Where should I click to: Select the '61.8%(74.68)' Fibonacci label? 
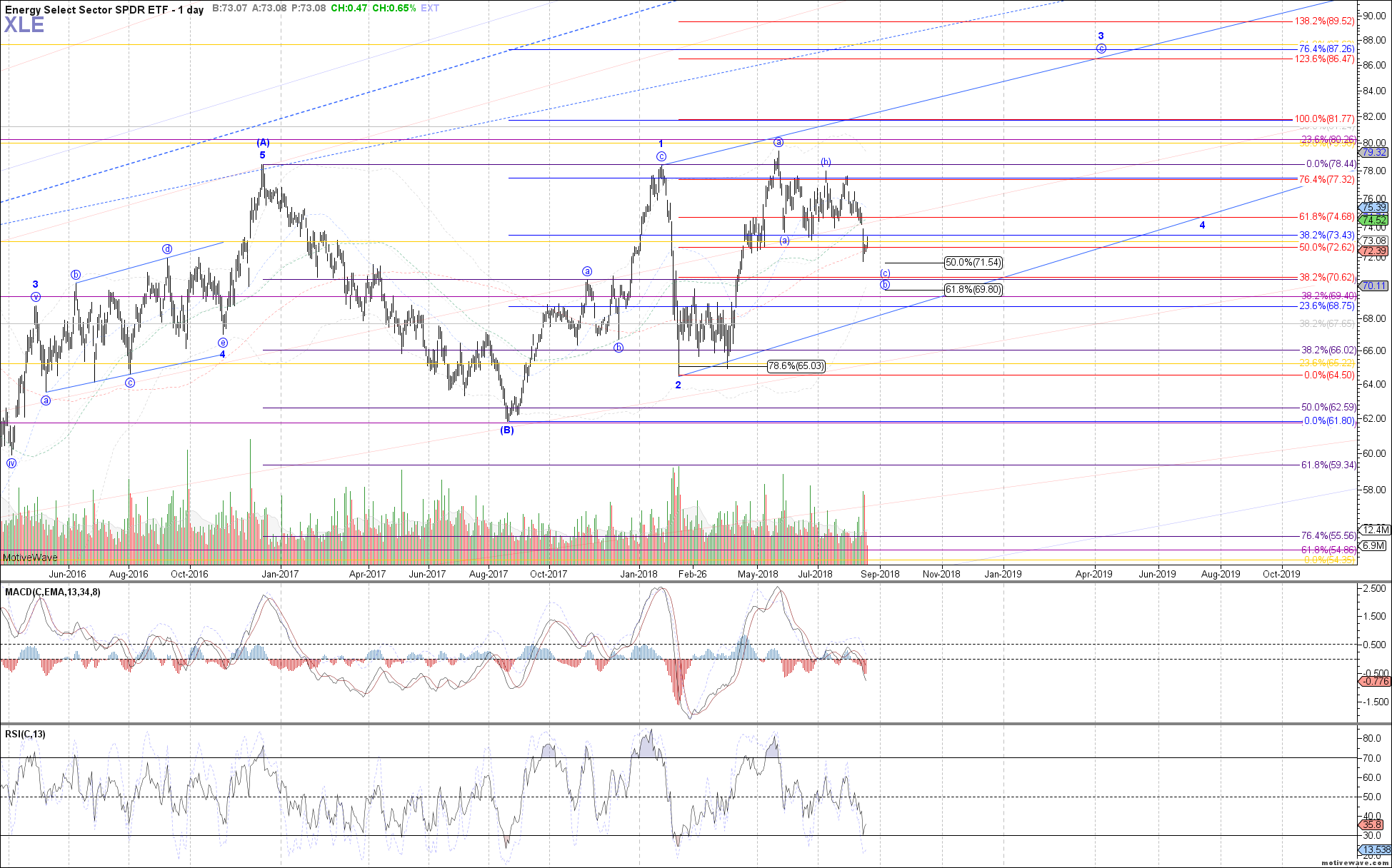tap(1327, 216)
